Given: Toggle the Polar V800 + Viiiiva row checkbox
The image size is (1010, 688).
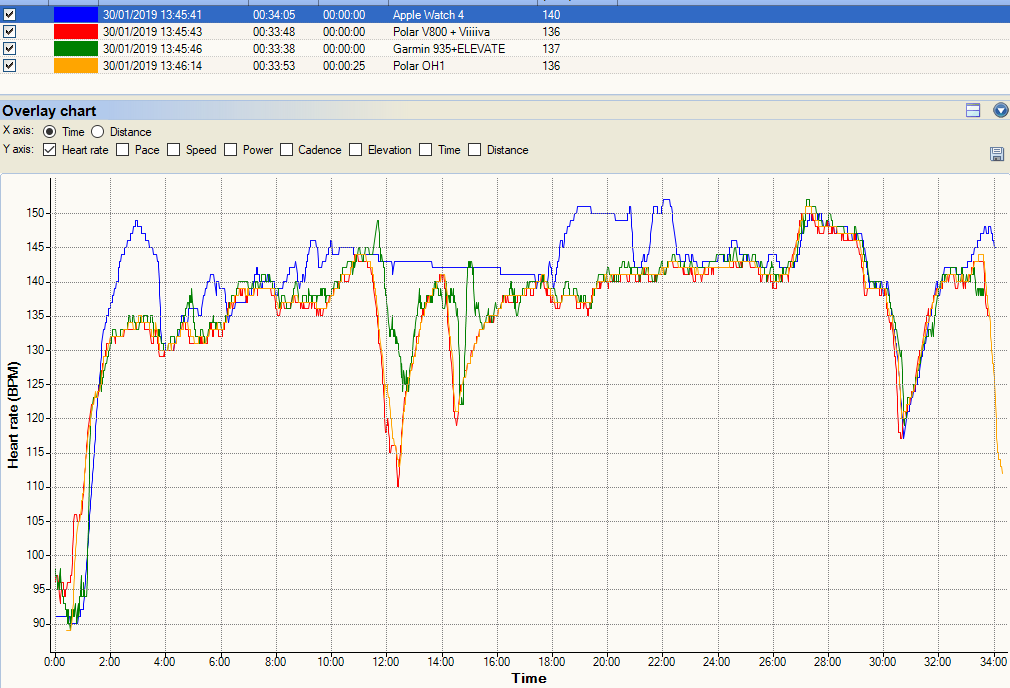Looking at the screenshot, I should (10, 32).
